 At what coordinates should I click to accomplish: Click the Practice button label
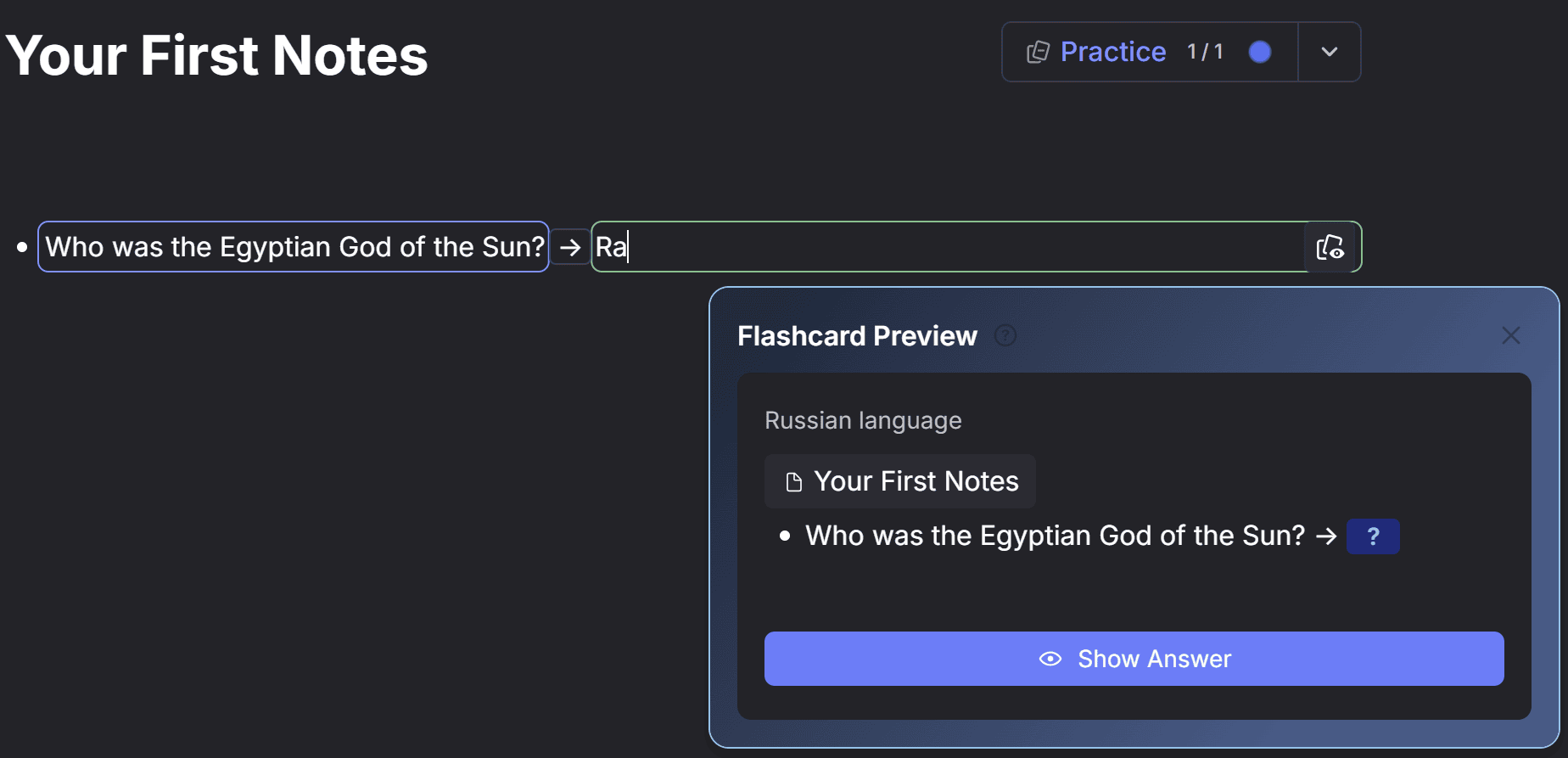click(x=1113, y=52)
